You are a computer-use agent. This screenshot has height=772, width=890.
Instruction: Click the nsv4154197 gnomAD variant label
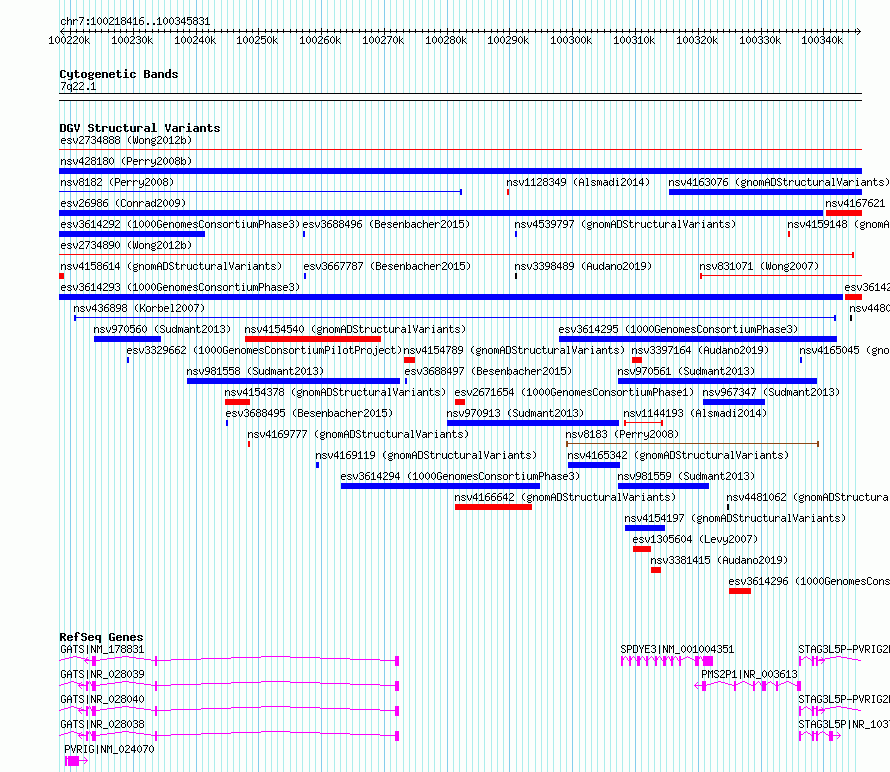pos(734,518)
